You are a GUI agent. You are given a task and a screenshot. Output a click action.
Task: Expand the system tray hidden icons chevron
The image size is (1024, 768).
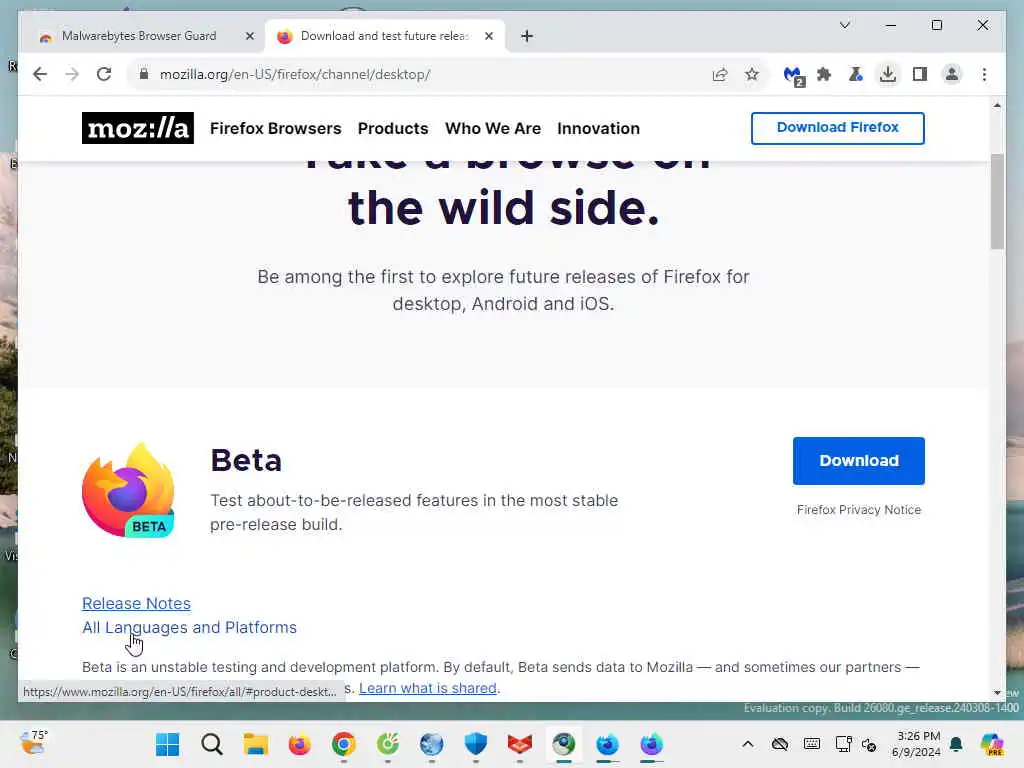tap(748, 744)
